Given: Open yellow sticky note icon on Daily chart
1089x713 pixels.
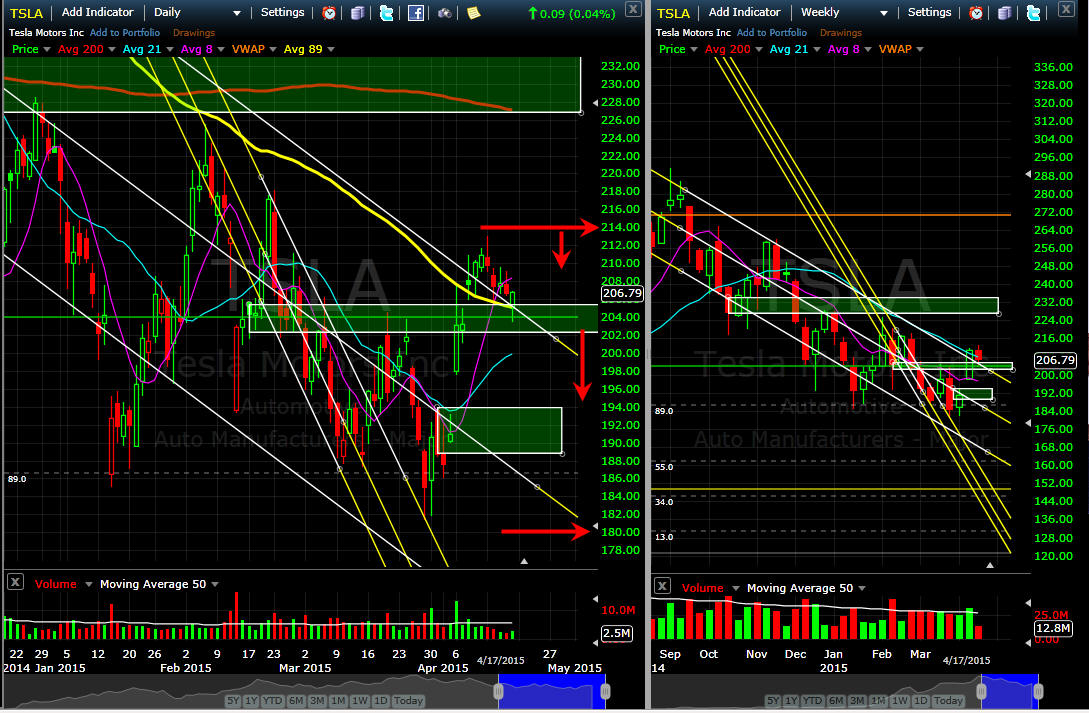Looking at the screenshot, I should point(474,12).
